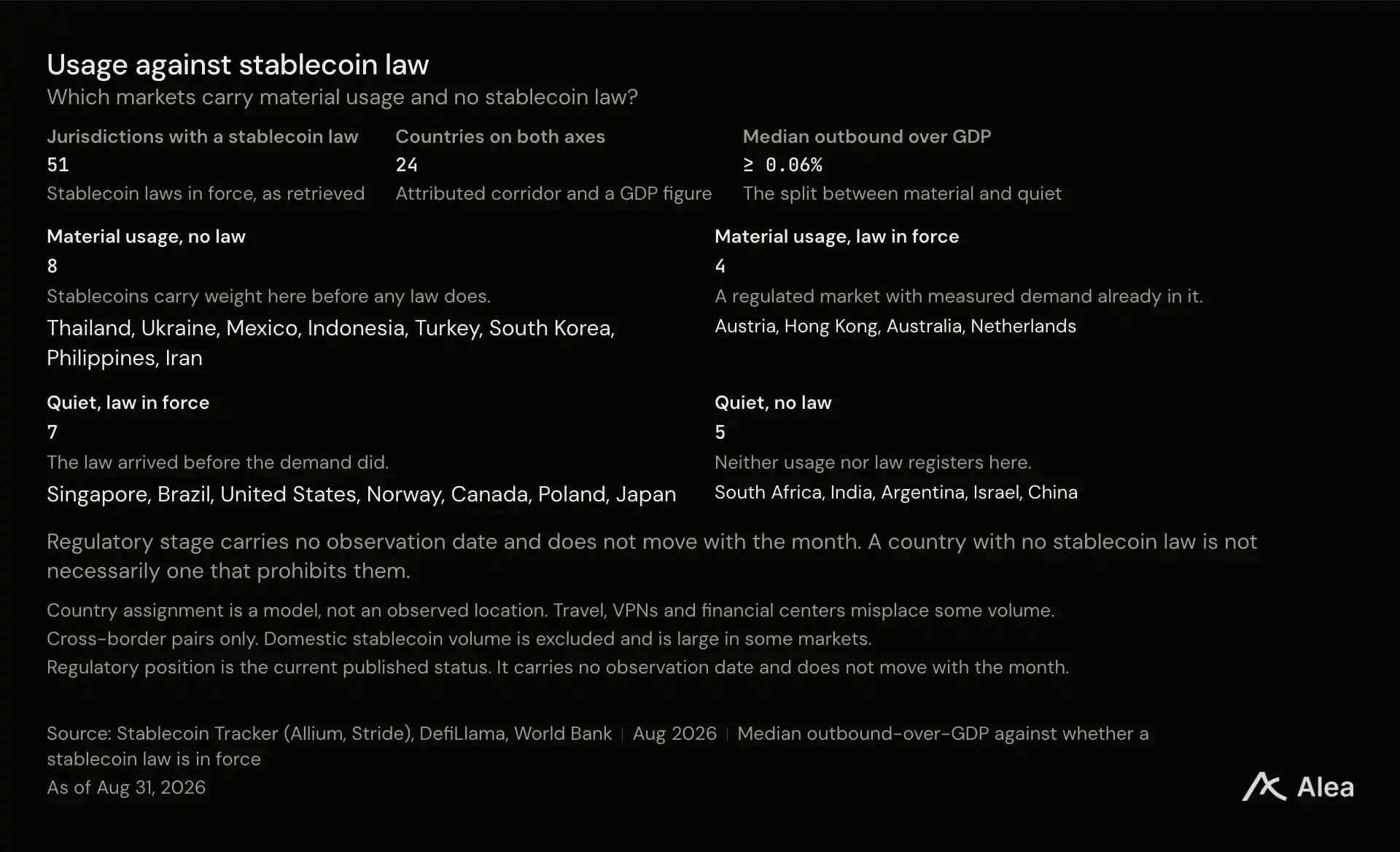
Task: Select the 'Quiet, no law' heading
Action: click(x=773, y=402)
